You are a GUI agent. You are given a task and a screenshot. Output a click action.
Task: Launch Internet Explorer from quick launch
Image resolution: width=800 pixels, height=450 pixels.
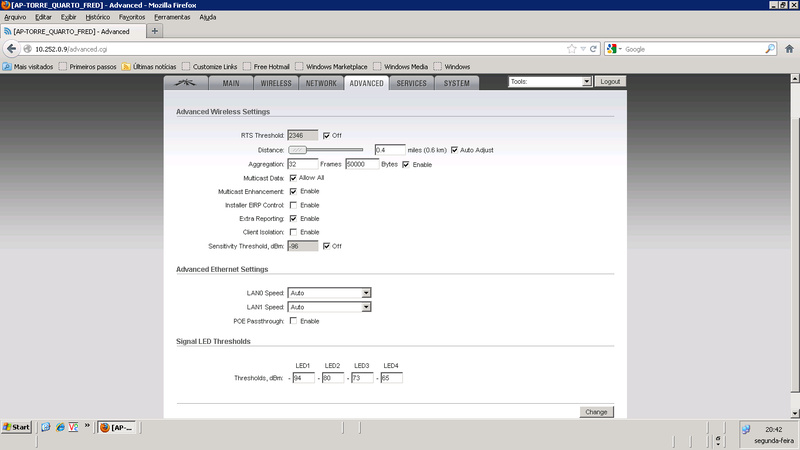tap(60, 427)
